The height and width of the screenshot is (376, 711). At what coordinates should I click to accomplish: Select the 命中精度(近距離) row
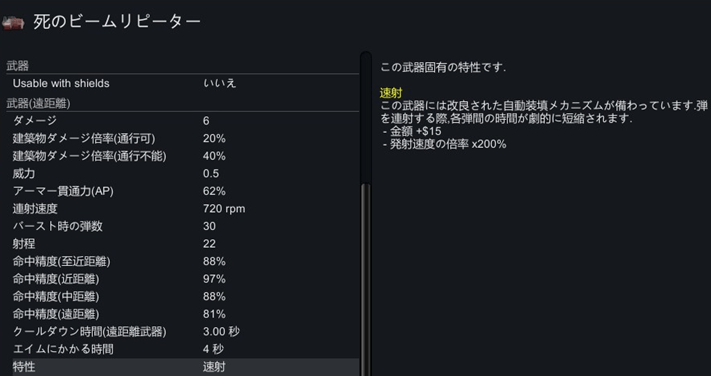pyautogui.click(x=185, y=279)
